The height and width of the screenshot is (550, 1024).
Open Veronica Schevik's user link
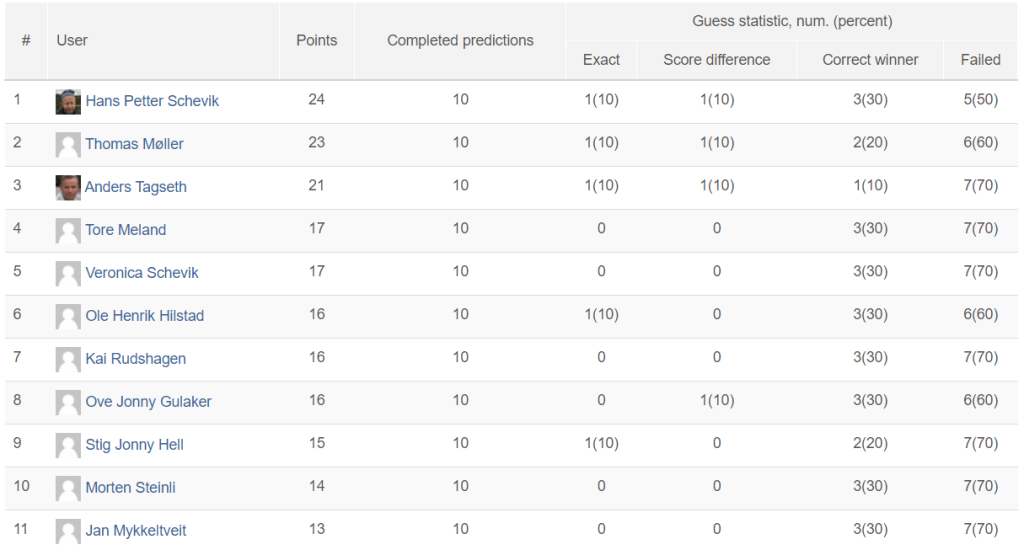click(x=142, y=272)
